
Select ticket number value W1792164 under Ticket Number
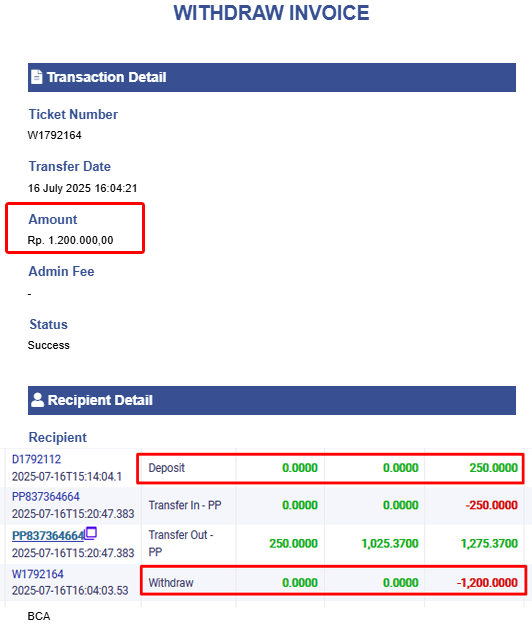tap(54, 135)
